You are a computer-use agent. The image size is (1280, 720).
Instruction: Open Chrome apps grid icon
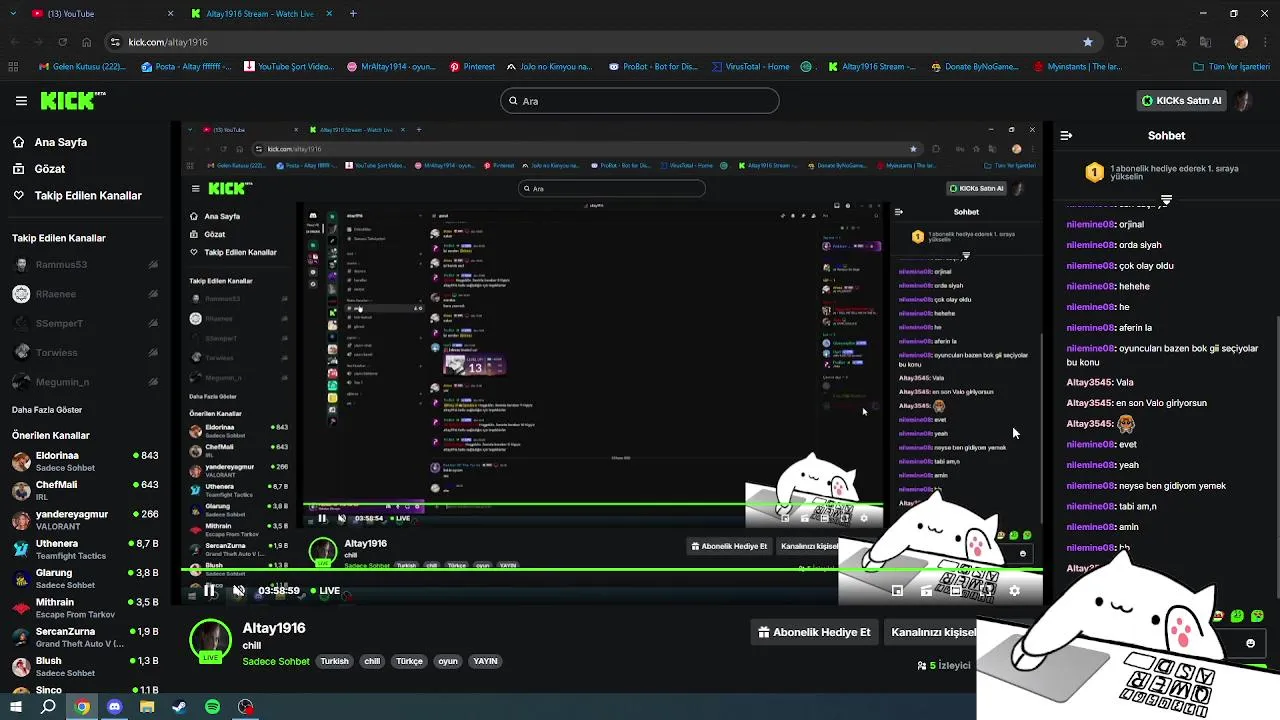[x=13, y=67]
